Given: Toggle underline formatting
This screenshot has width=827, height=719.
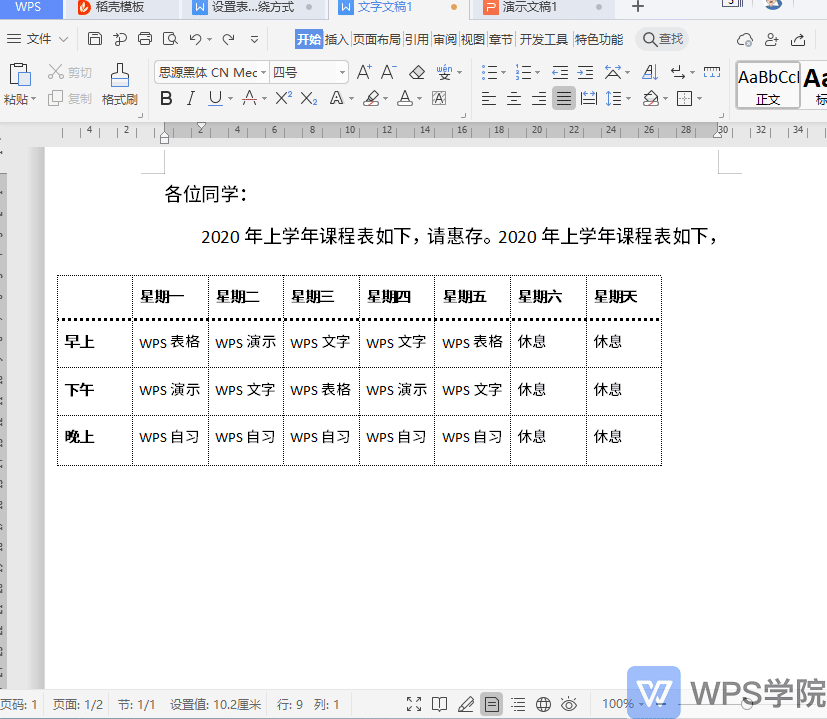Looking at the screenshot, I should click(215, 98).
